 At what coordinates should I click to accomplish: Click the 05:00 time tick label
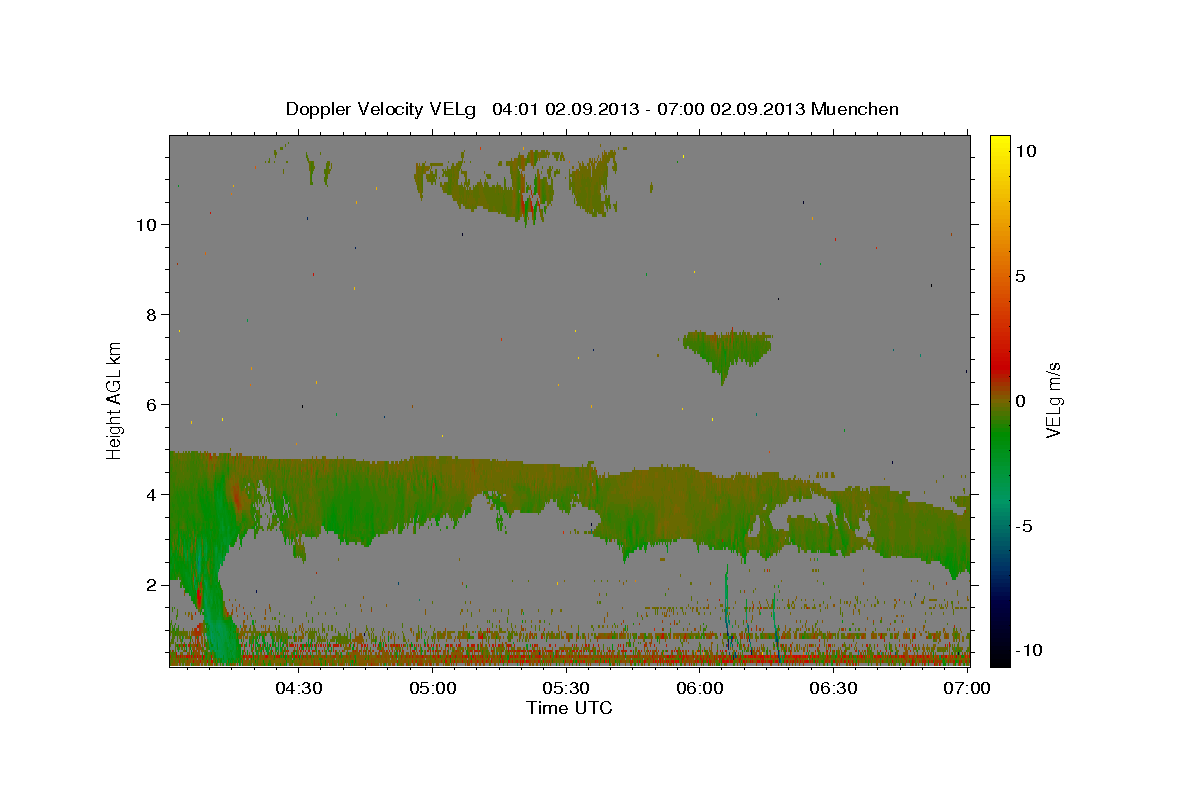click(432, 688)
